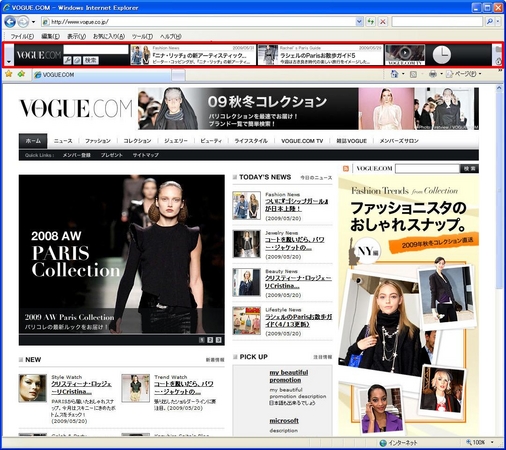Click the Add to Favorites star-plus icon
Viewport: 506px width, 450px height.
pyautogui.click(x=21, y=74)
